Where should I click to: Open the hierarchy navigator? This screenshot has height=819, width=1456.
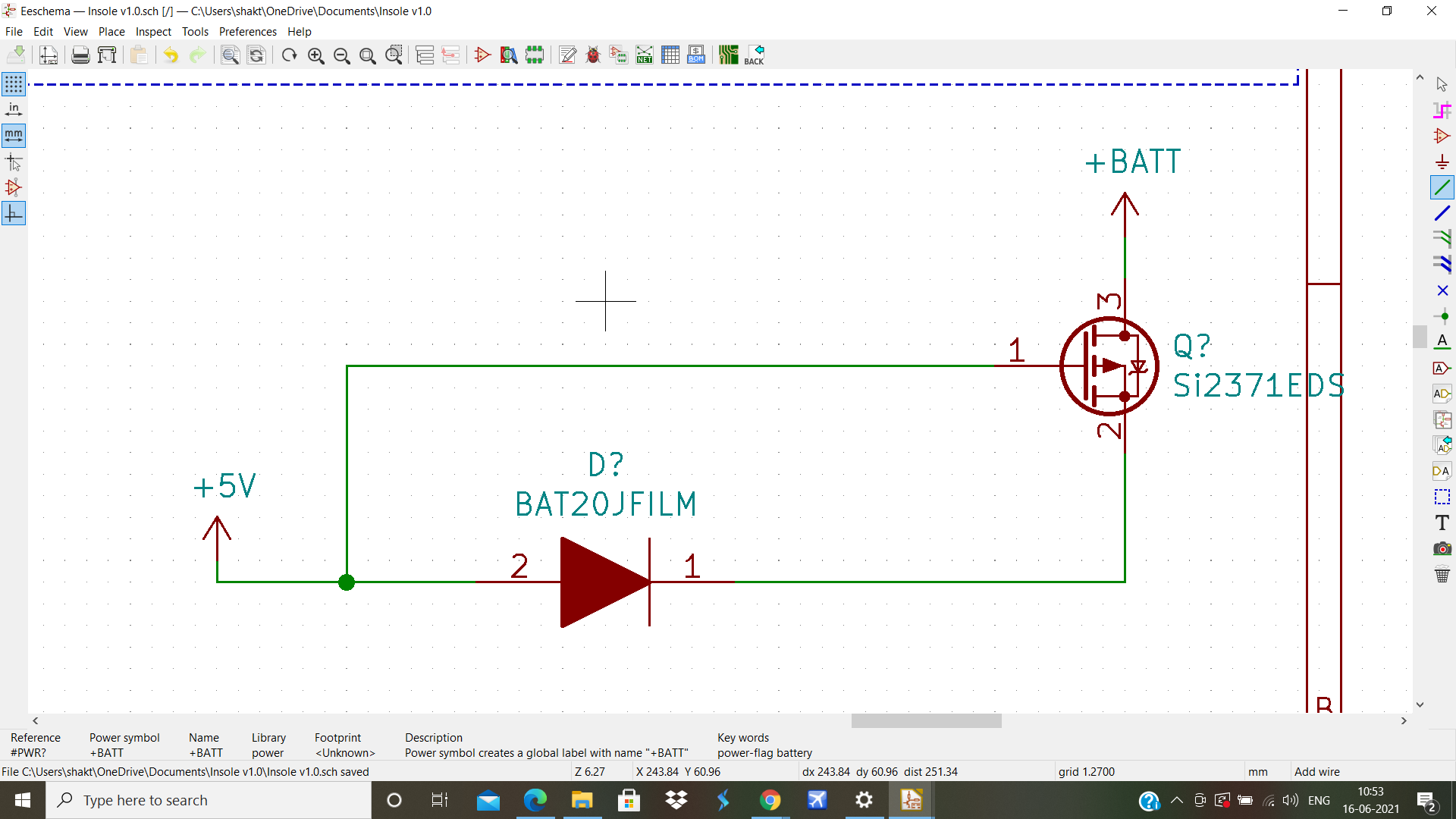(x=425, y=55)
